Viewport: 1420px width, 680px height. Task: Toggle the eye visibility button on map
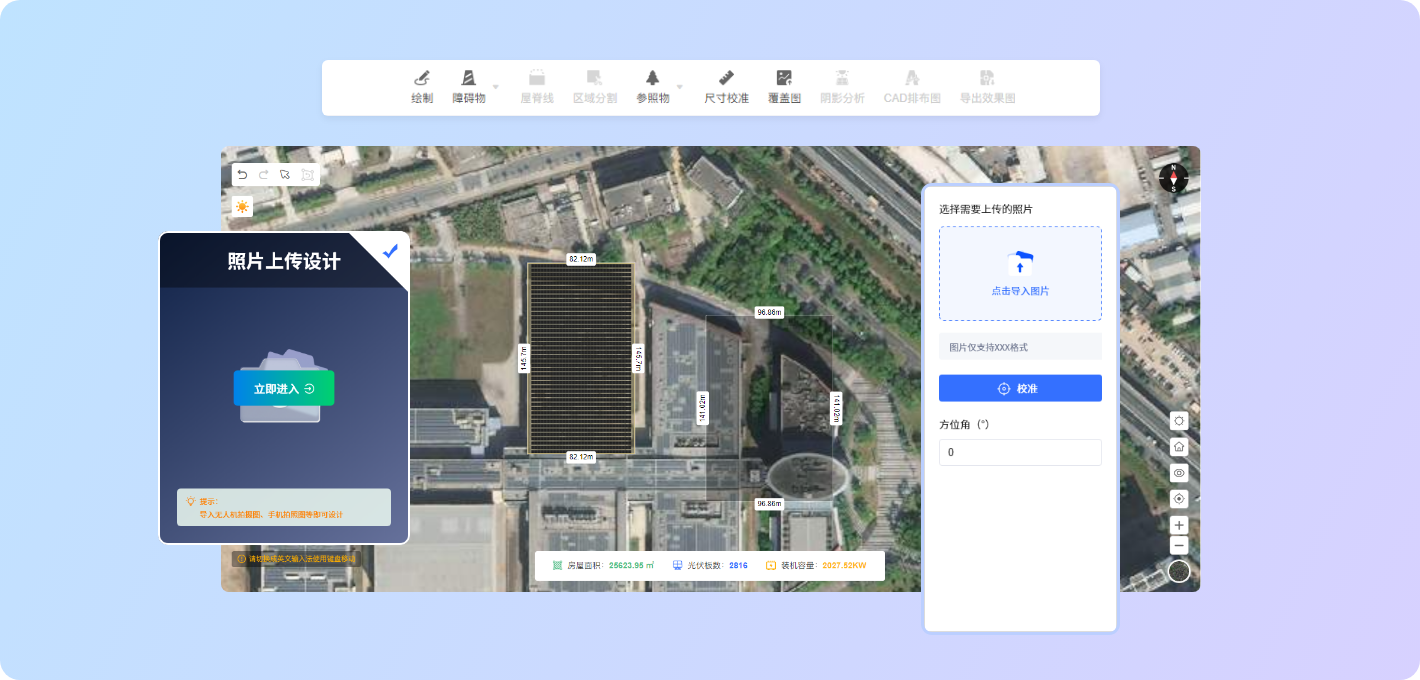(x=1179, y=473)
